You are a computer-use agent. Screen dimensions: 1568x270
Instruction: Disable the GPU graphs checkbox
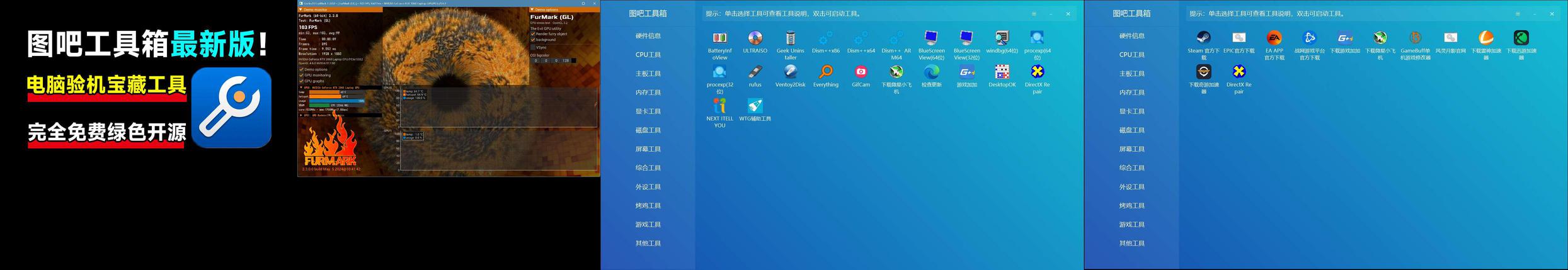[302, 81]
